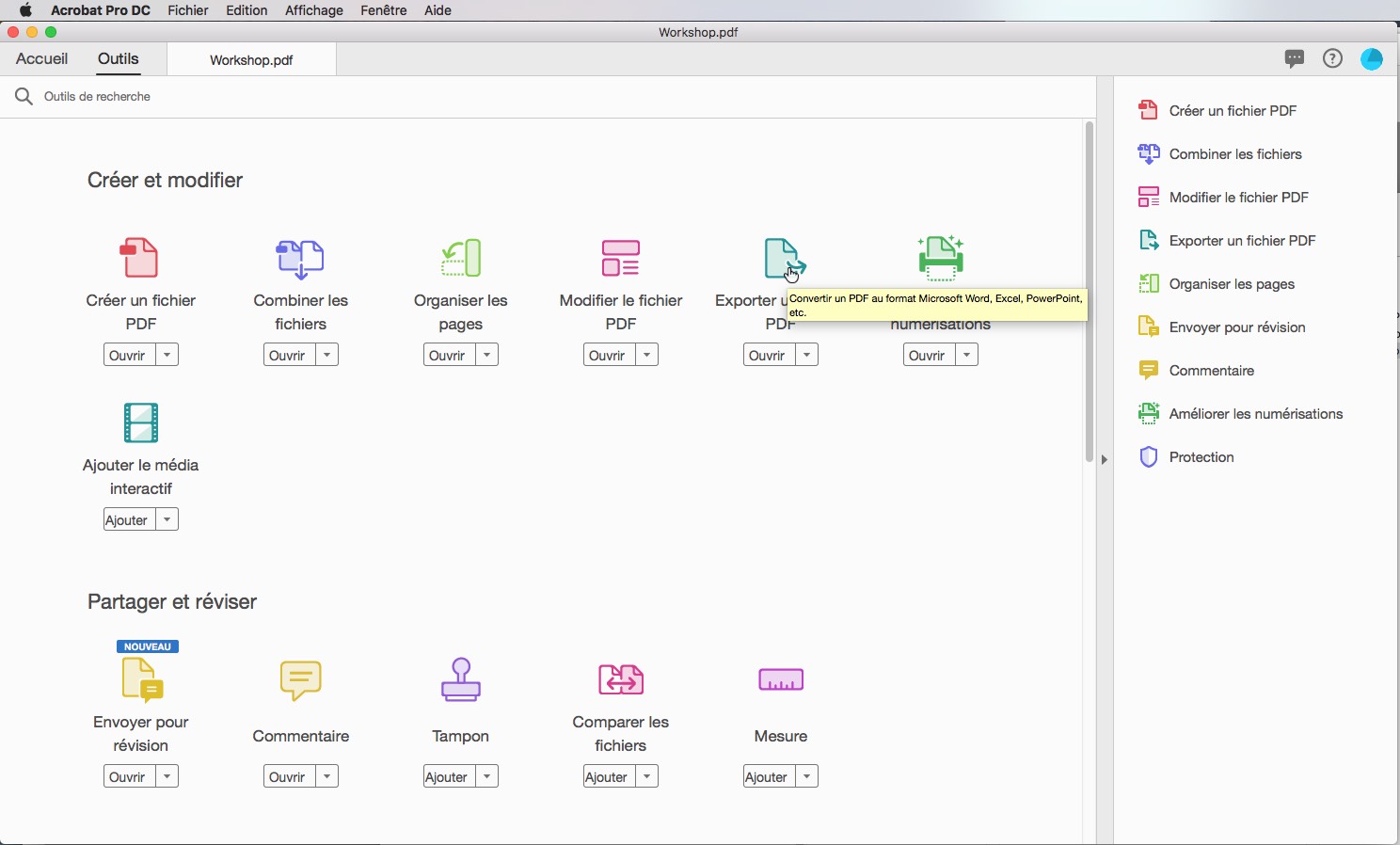The image size is (1400, 845).
Task: Open the Edition menu
Action: 247,10
